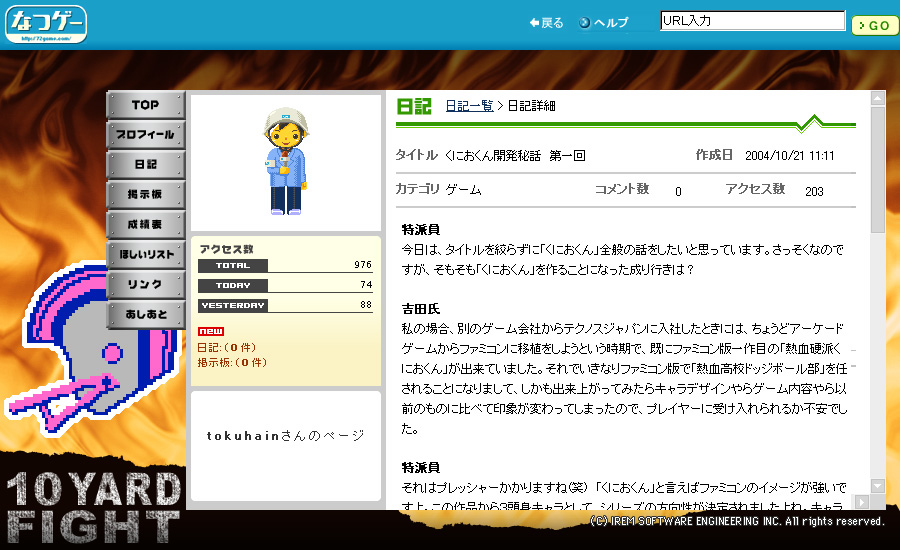The image size is (900, 550).
Task: Click IREM copyright notice
Action: point(737,521)
